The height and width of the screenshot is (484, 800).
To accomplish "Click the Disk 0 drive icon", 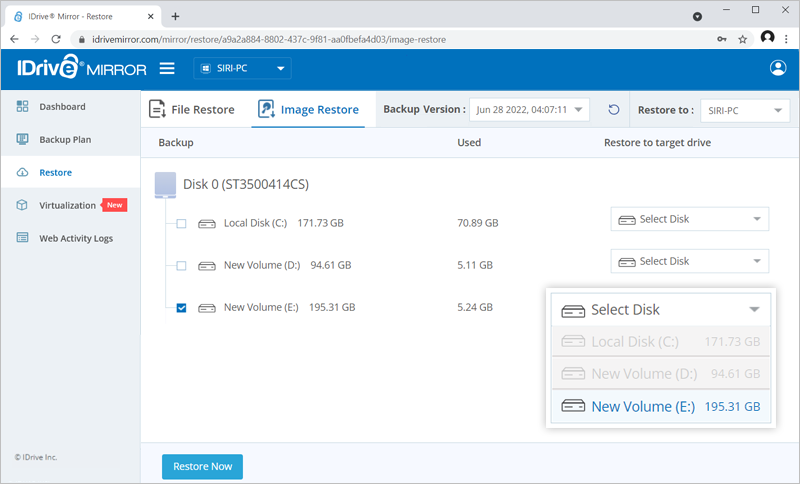I will [165, 185].
